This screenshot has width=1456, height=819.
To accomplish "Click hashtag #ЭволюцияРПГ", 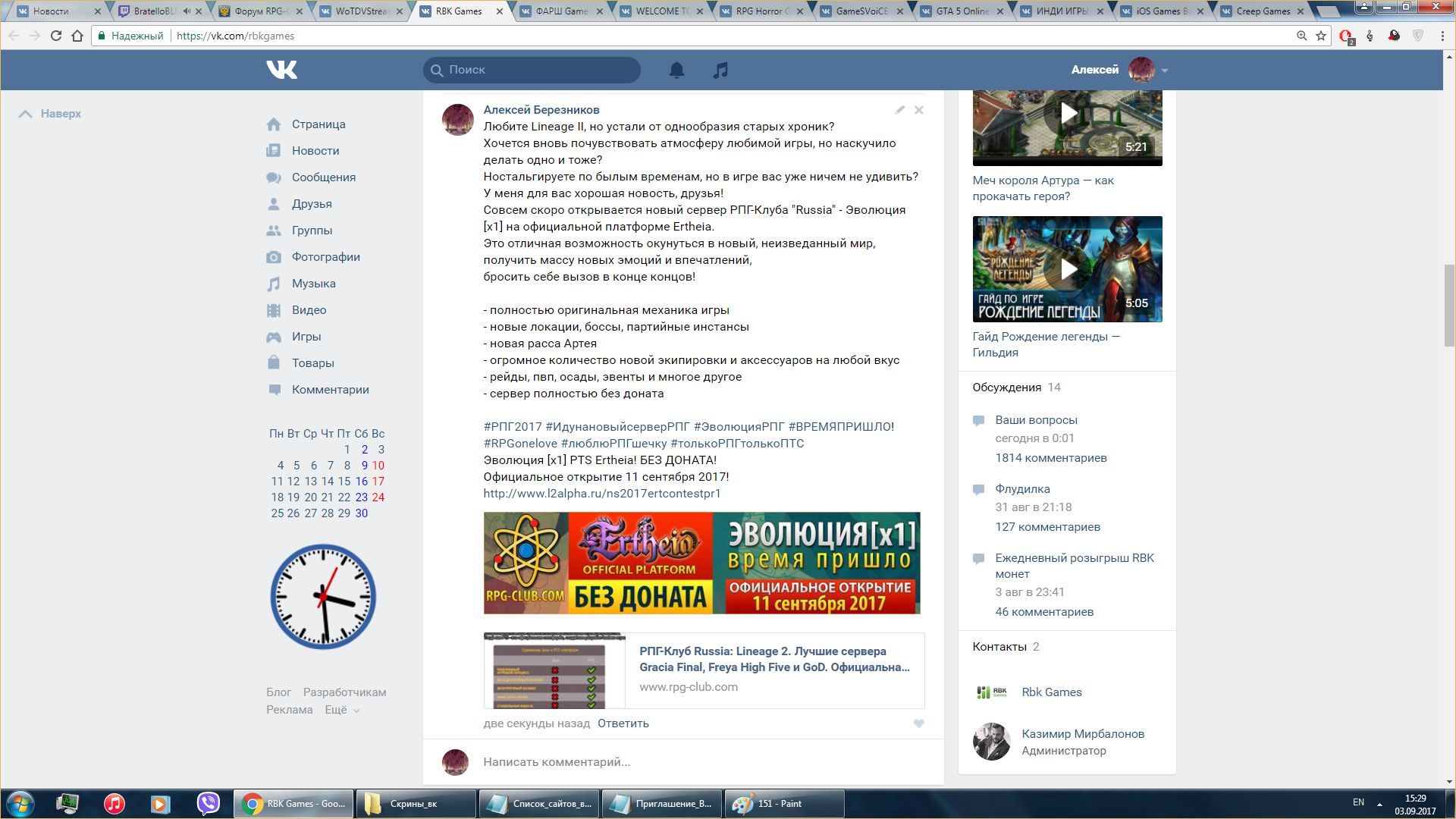I will [739, 427].
